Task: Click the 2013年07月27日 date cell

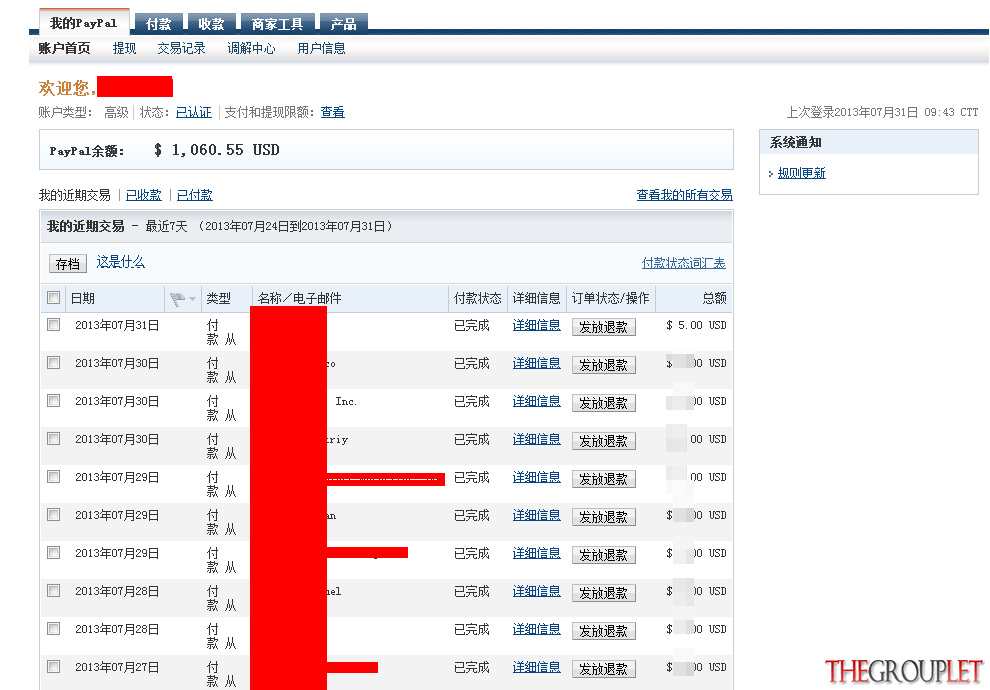Action: click(117, 667)
